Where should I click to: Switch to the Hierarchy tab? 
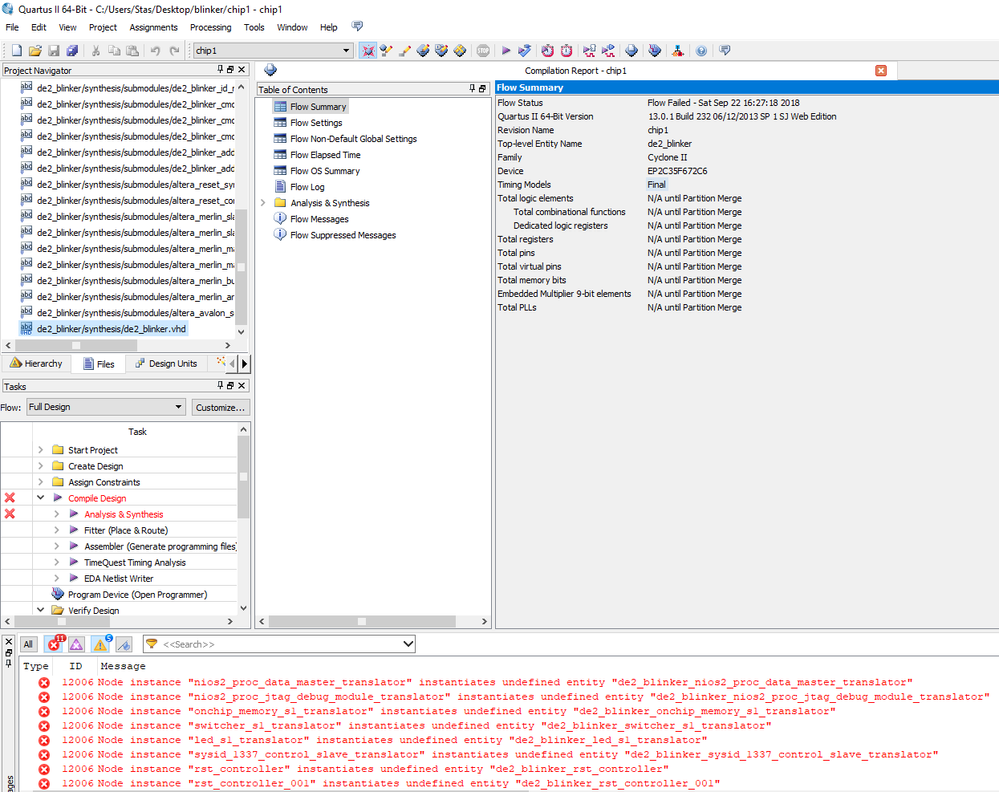coord(36,363)
